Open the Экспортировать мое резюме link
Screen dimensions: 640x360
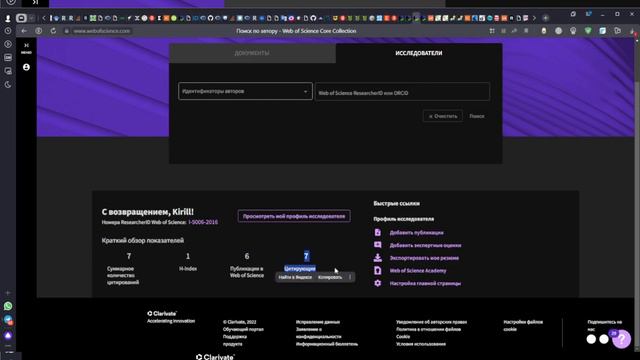pos(424,258)
